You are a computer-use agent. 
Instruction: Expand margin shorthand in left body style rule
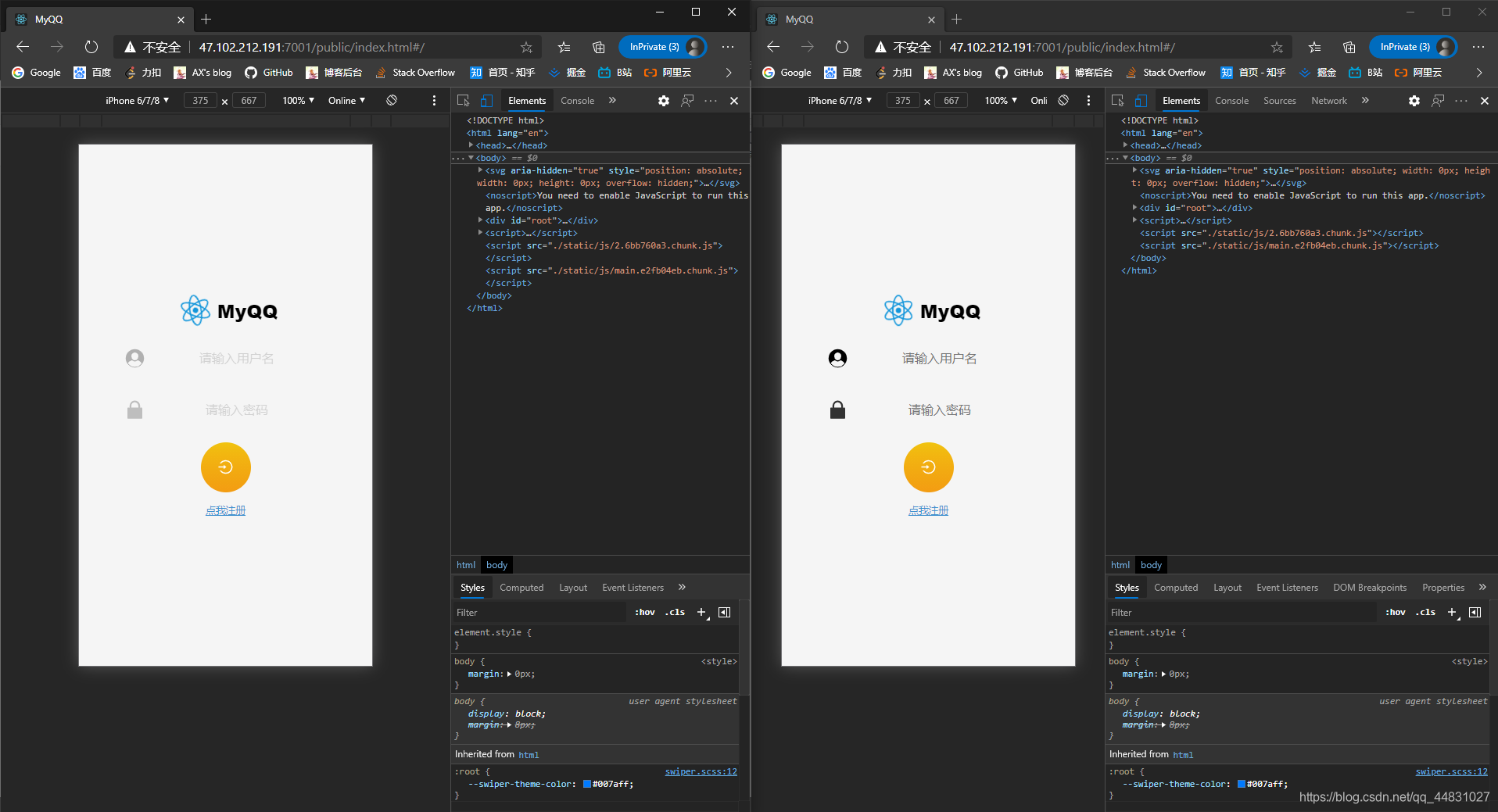(x=510, y=674)
